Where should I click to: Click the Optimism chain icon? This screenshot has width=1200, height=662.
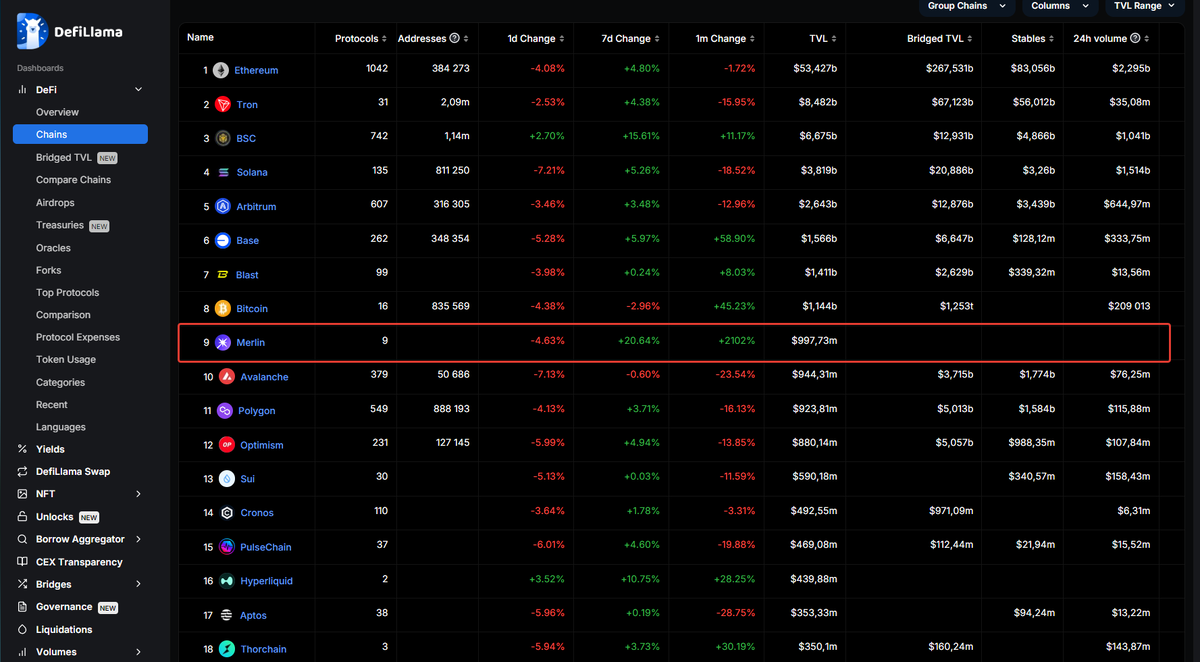[227, 444]
